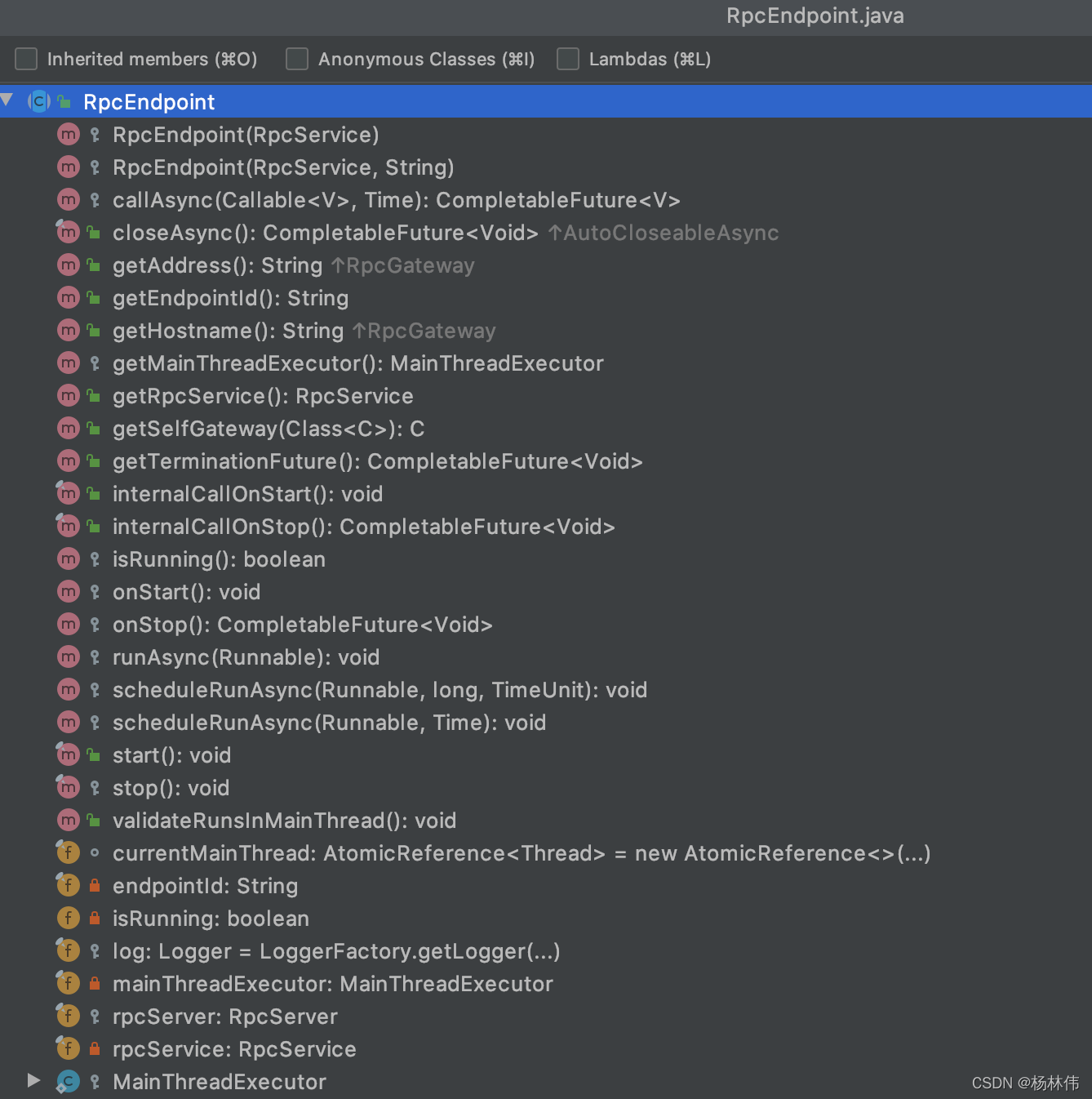Collapse the RpcEndpoint class tree node
Image resolution: width=1092 pixels, height=1099 pixels.
click(8, 100)
